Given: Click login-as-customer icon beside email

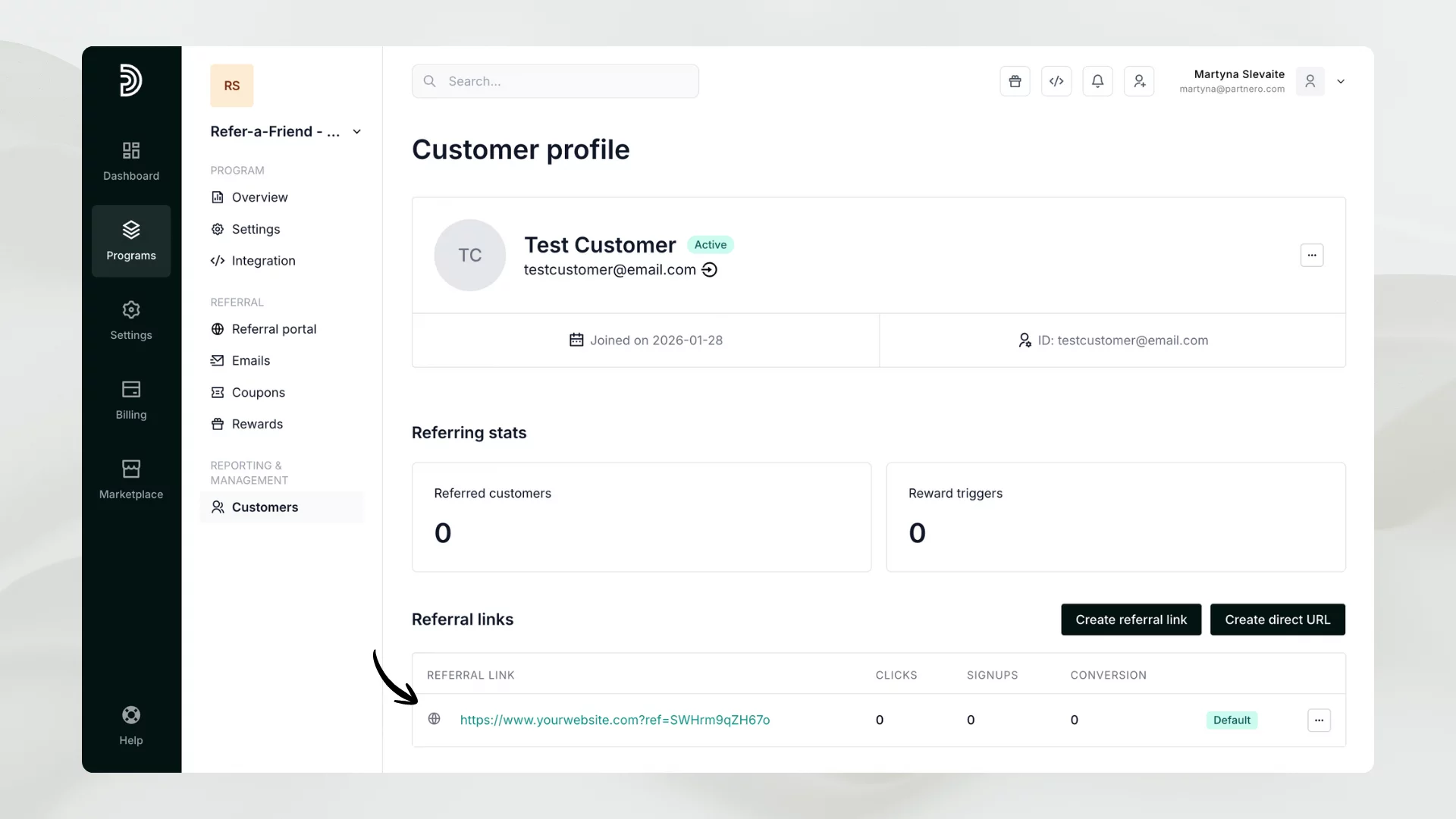Looking at the screenshot, I should (709, 270).
